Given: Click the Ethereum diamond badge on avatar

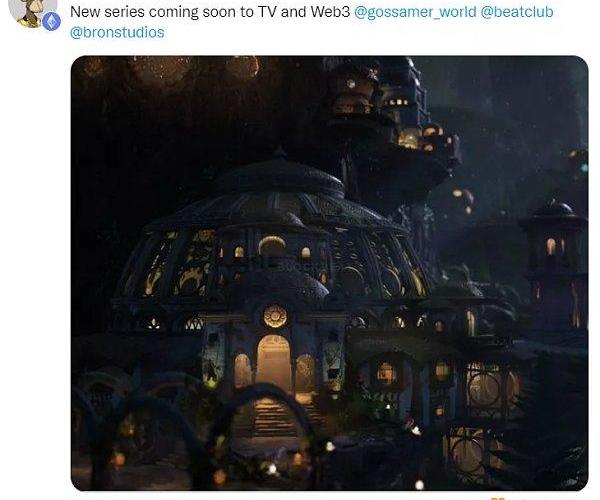Looking at the screenshot, I should pyautogui.click(x=51, y=21).
